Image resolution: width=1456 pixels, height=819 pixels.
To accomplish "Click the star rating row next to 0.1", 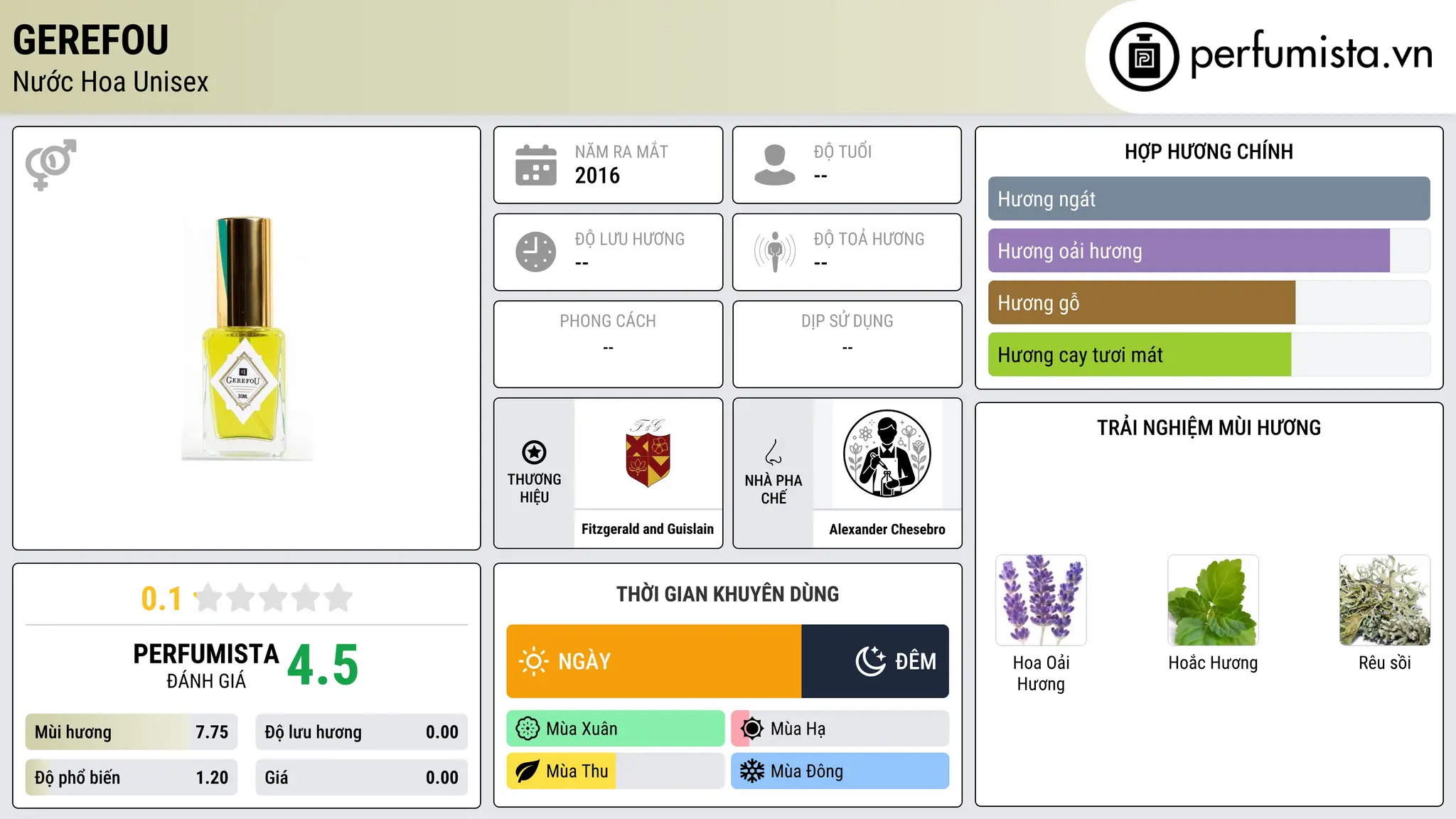I will pyautogui.click(x=273, y=598).
